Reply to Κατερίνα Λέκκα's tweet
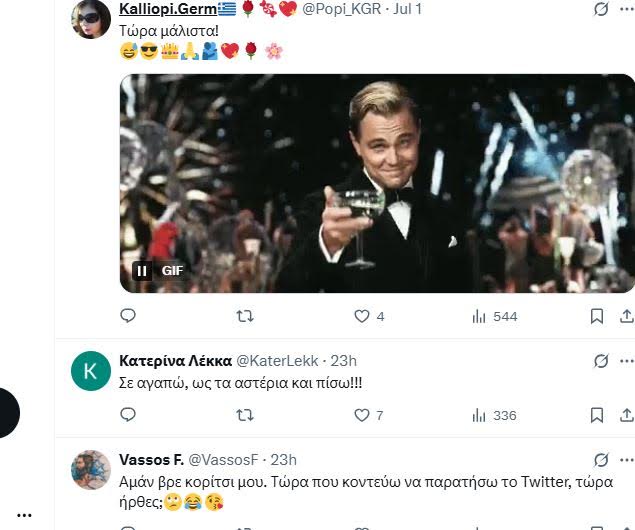Viewport: 635px width, 530px height. pos(128,415)
